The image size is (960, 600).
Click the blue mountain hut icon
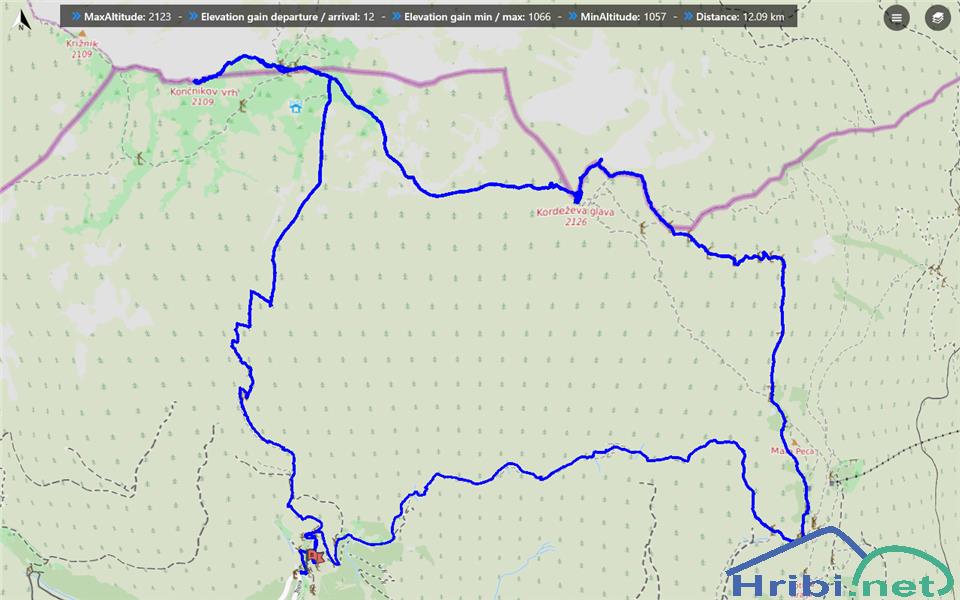coord(295,107)
